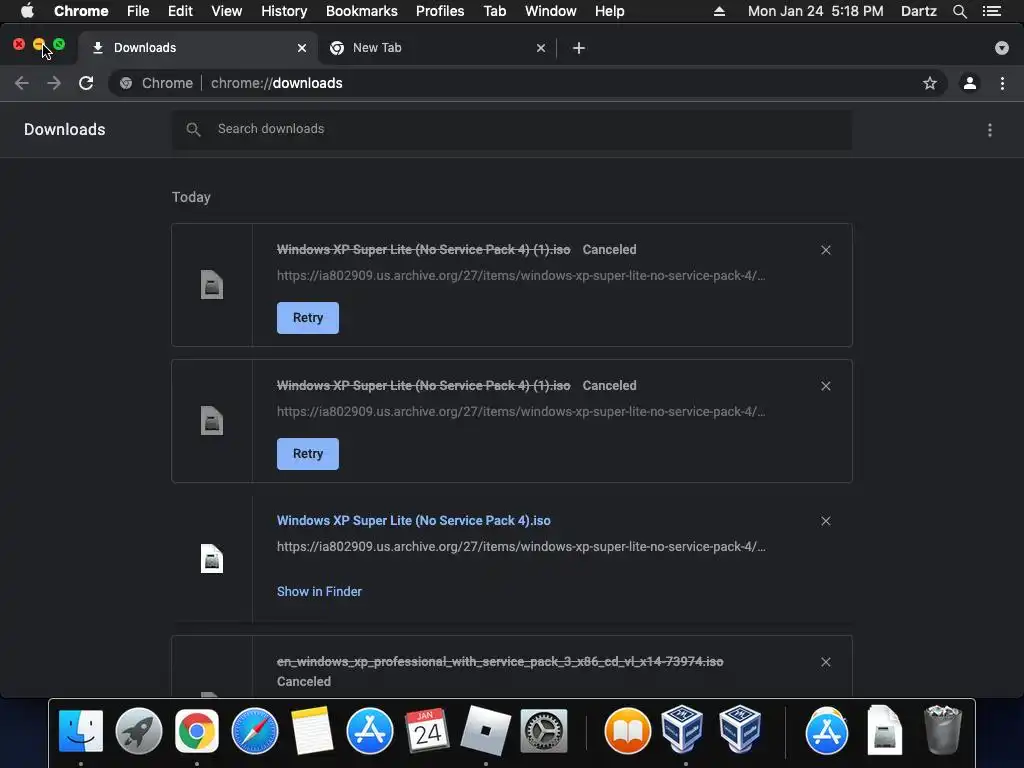The height and width of the screenshot is (768, 1024).
Task: Retry the first canceled Windows XP download
Action: tap(308, 318)
